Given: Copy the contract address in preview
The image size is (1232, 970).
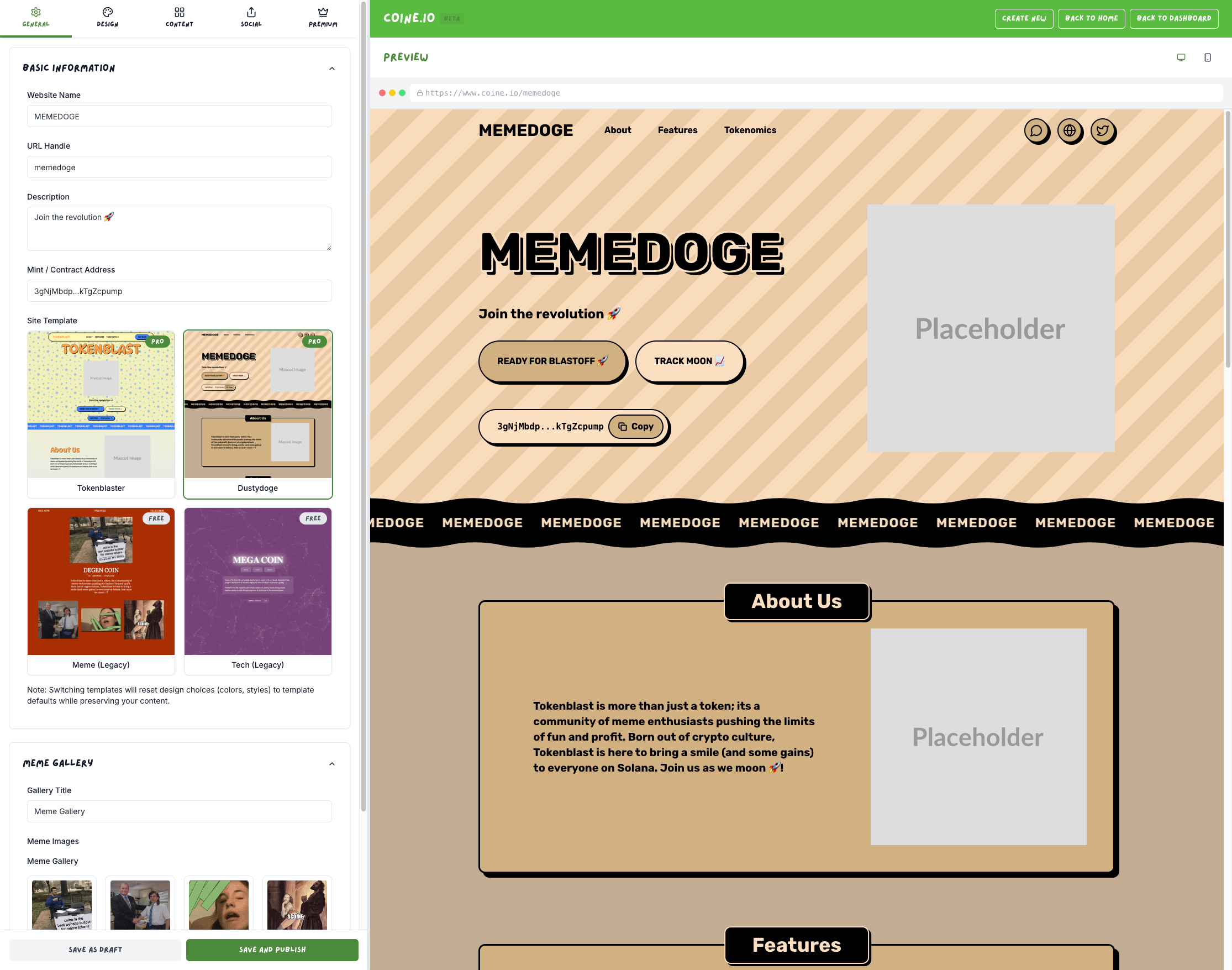Looking at the screenshot, I should coord(635,427).
